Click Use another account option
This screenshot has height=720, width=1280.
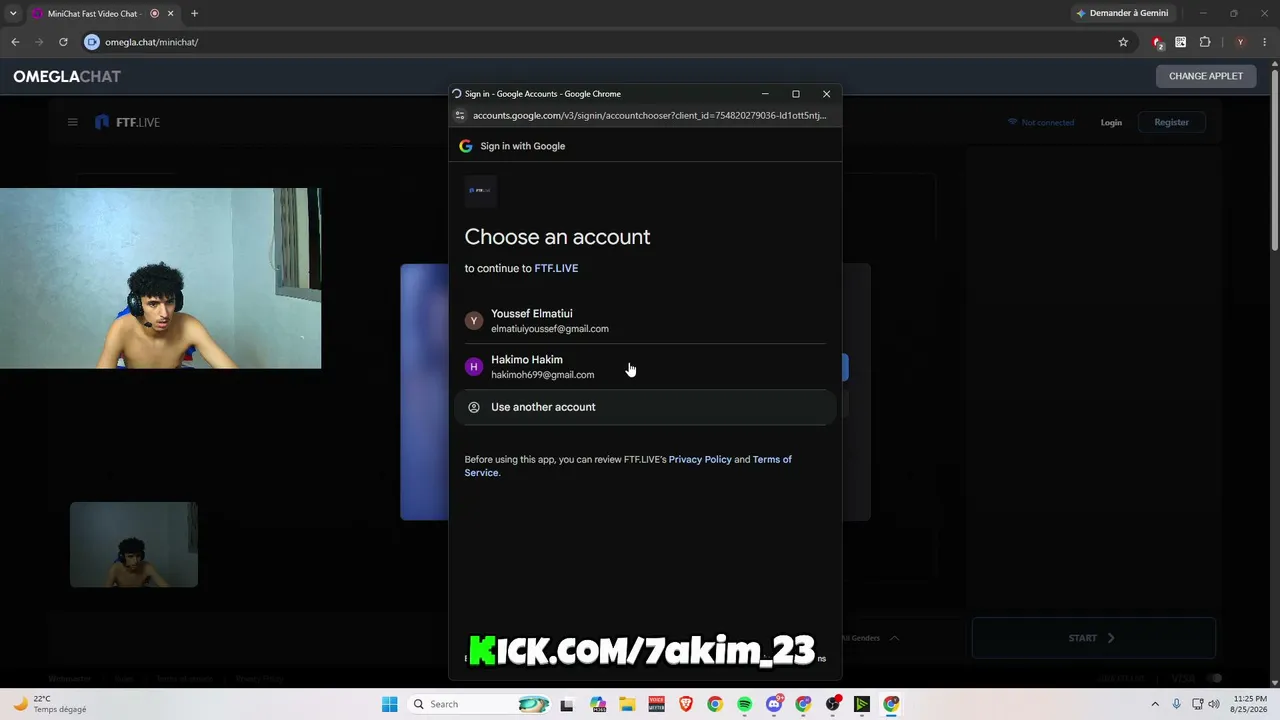(645, 407)
